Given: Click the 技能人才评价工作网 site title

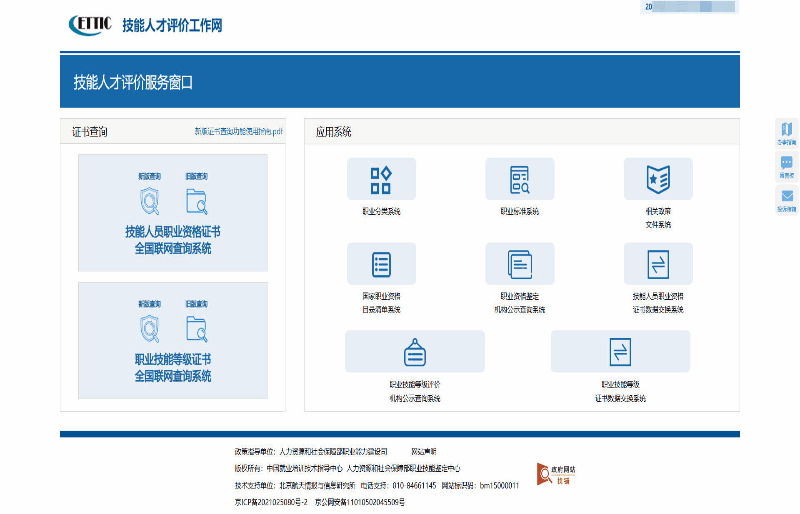Looking at the screenshot, I should click(x=172, y=25).
